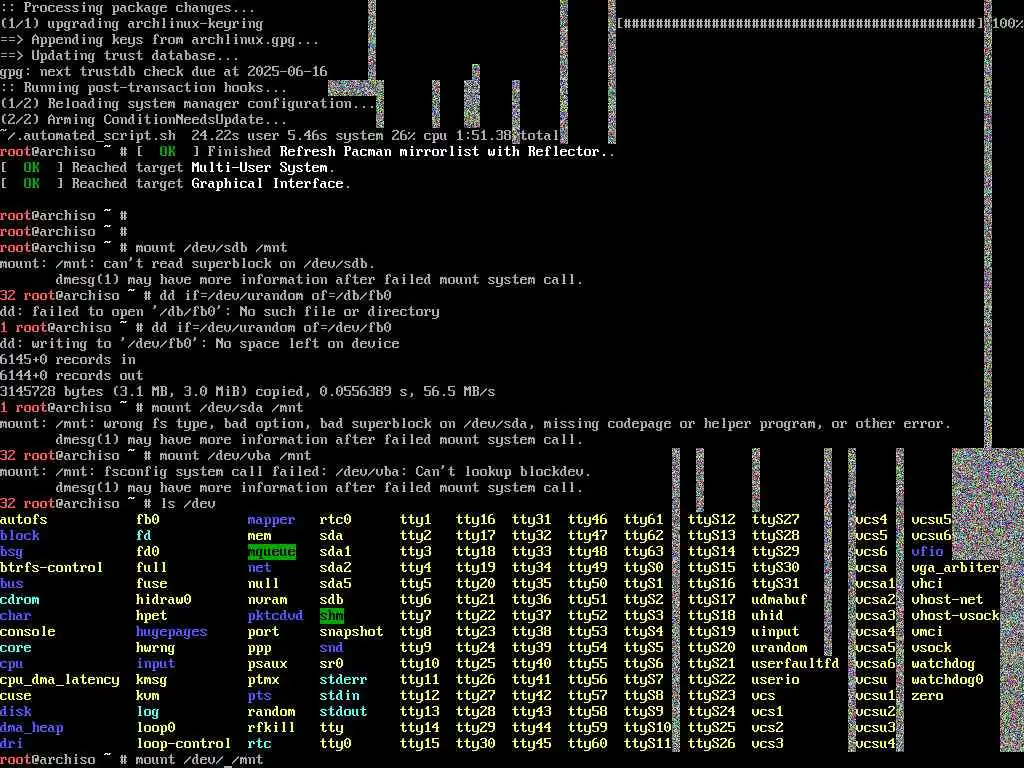Screen dimensions: 1024x768
Task: Select 'No space left on device' error line
Action: (x=307, y=344)
